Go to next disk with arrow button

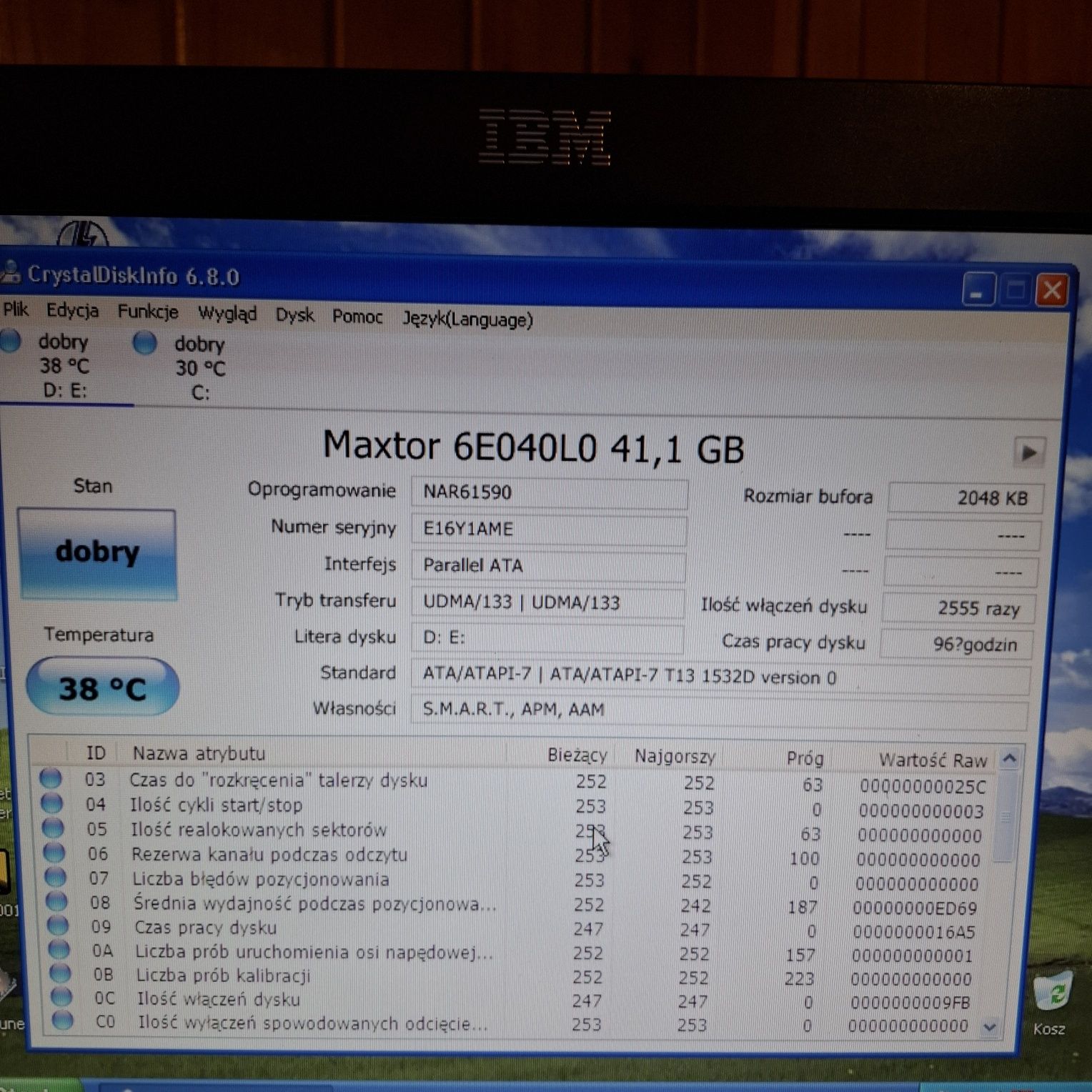[x=1029, y=452]
